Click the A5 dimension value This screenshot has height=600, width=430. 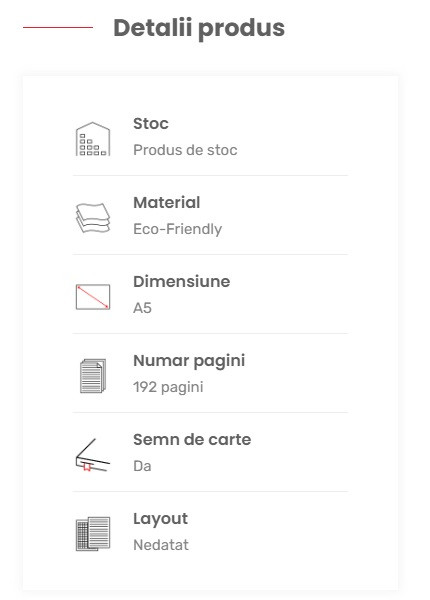(x=142, y=308)
